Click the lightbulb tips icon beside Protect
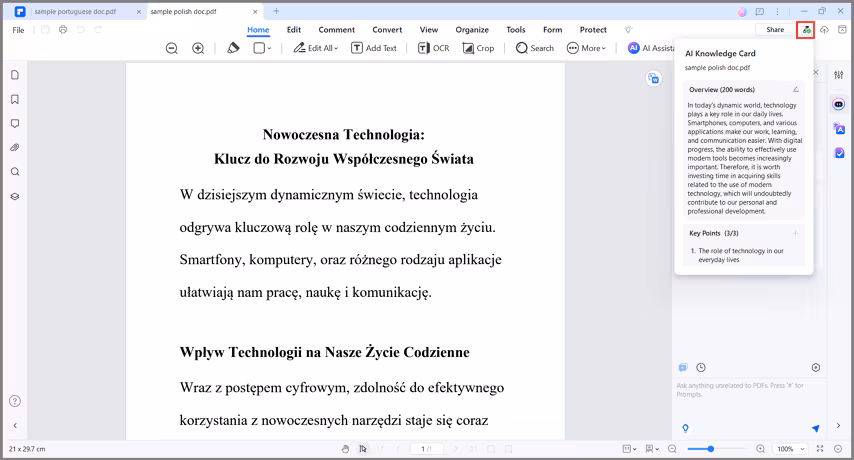The height and width of the screenshot is (460, 854). tap(629, 29)
